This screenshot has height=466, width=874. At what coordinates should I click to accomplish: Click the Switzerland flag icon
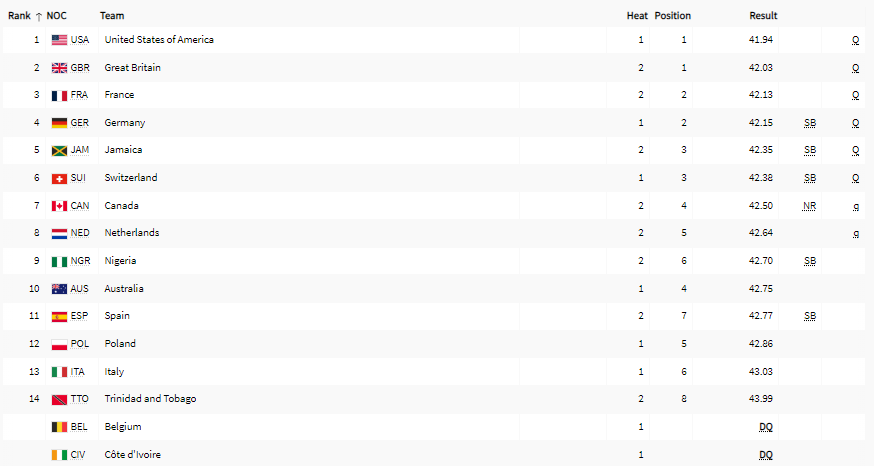click(59, 178)
